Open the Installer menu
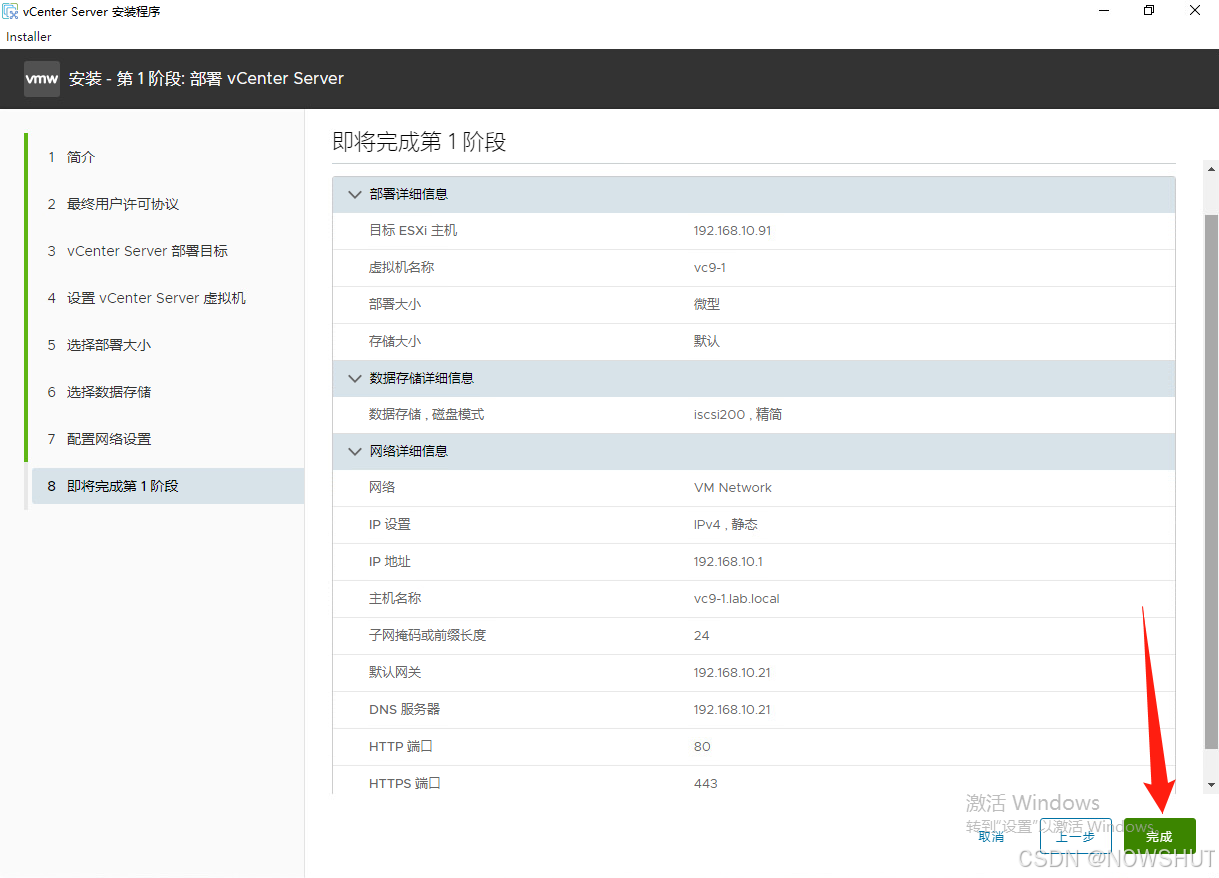The image size is (1219, 878). tap(29, 37)
